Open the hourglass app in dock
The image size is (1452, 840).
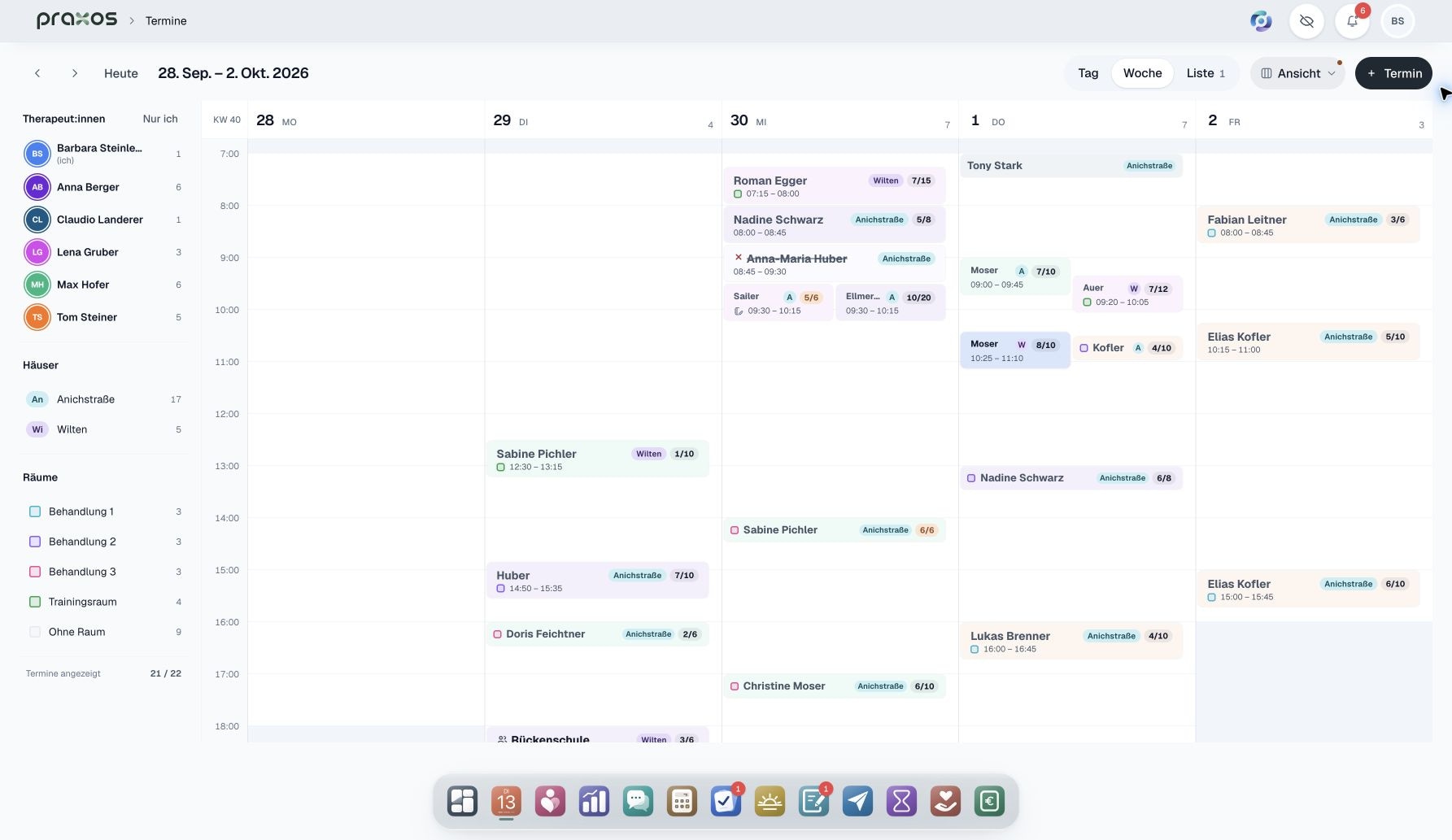(x=901, y=802)
